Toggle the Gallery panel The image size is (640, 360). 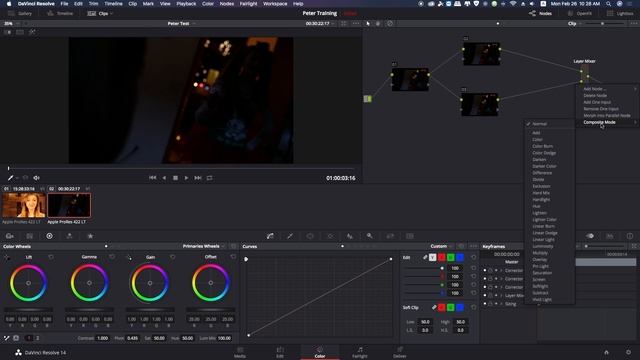[20, 13]
